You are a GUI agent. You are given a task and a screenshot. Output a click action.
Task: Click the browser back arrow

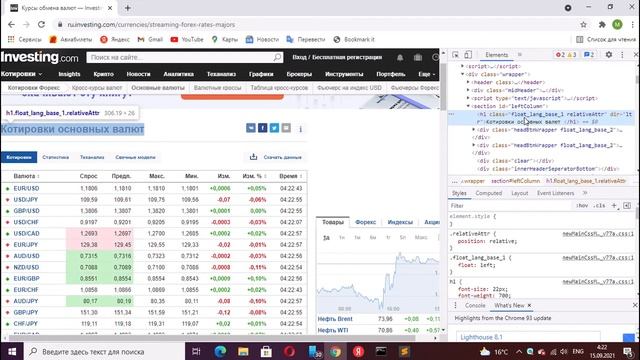click(11, 24)
